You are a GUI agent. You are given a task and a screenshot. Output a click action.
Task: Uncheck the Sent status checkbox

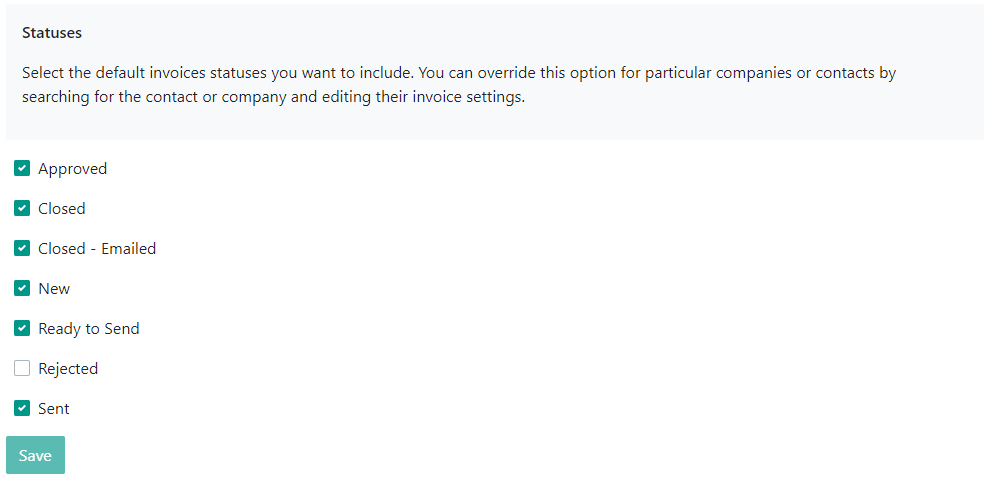22,408
